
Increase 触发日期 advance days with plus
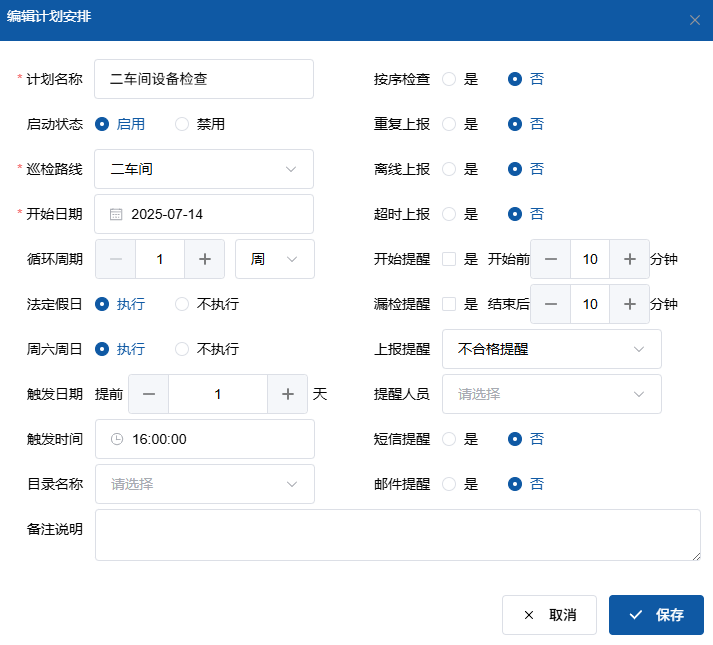pyautogui.click(x=288, y=394)
